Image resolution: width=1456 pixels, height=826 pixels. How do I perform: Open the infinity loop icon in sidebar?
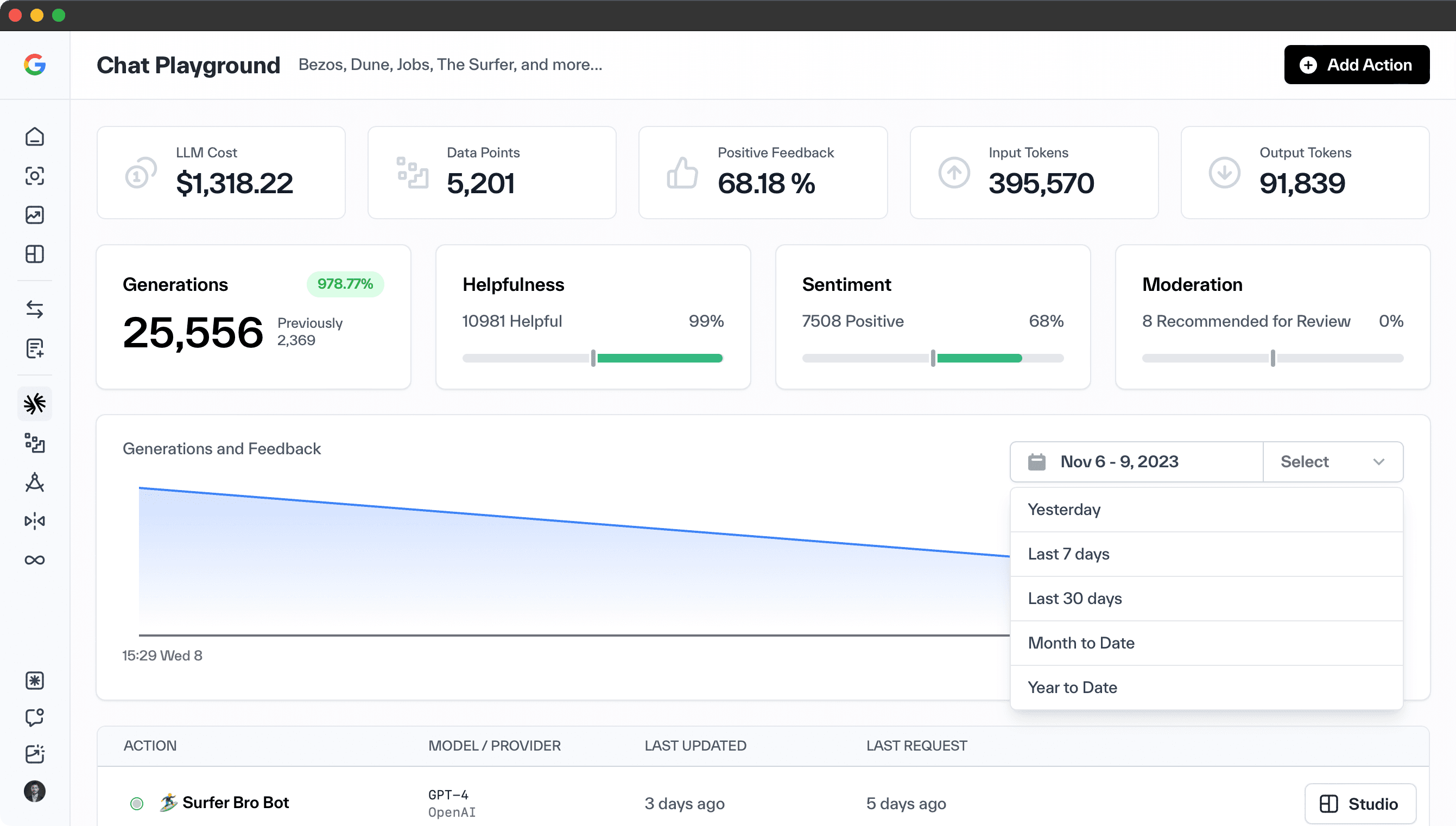click(35, 559)
